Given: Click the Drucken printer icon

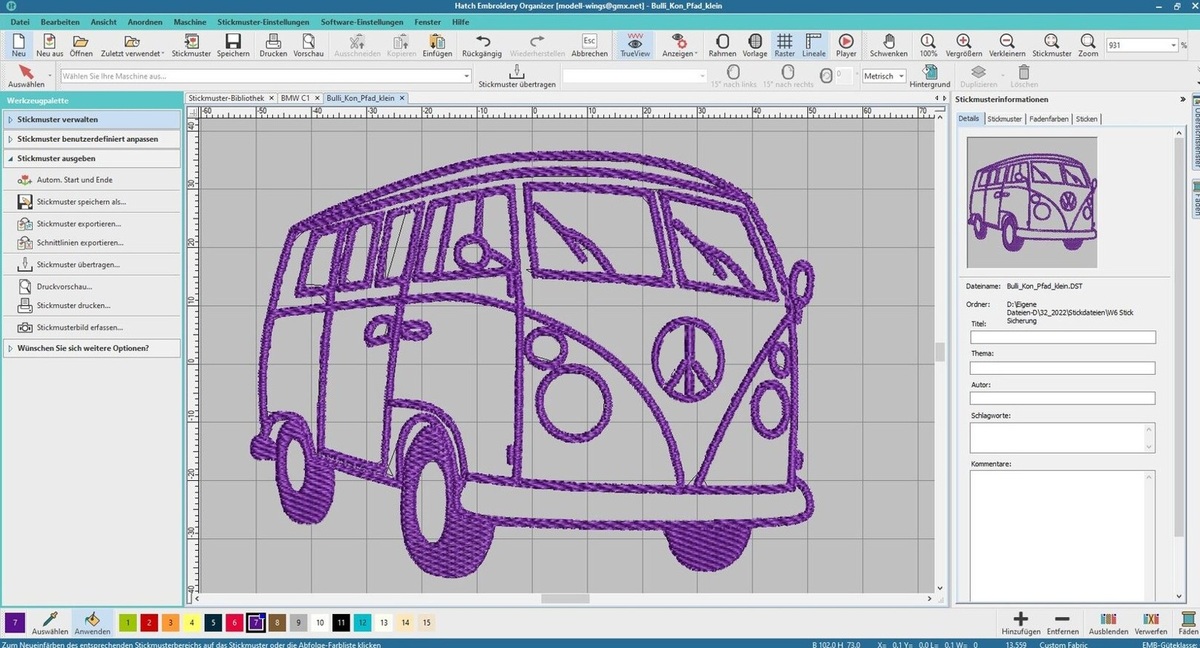Looking at the screenshot, I should 273,45.
